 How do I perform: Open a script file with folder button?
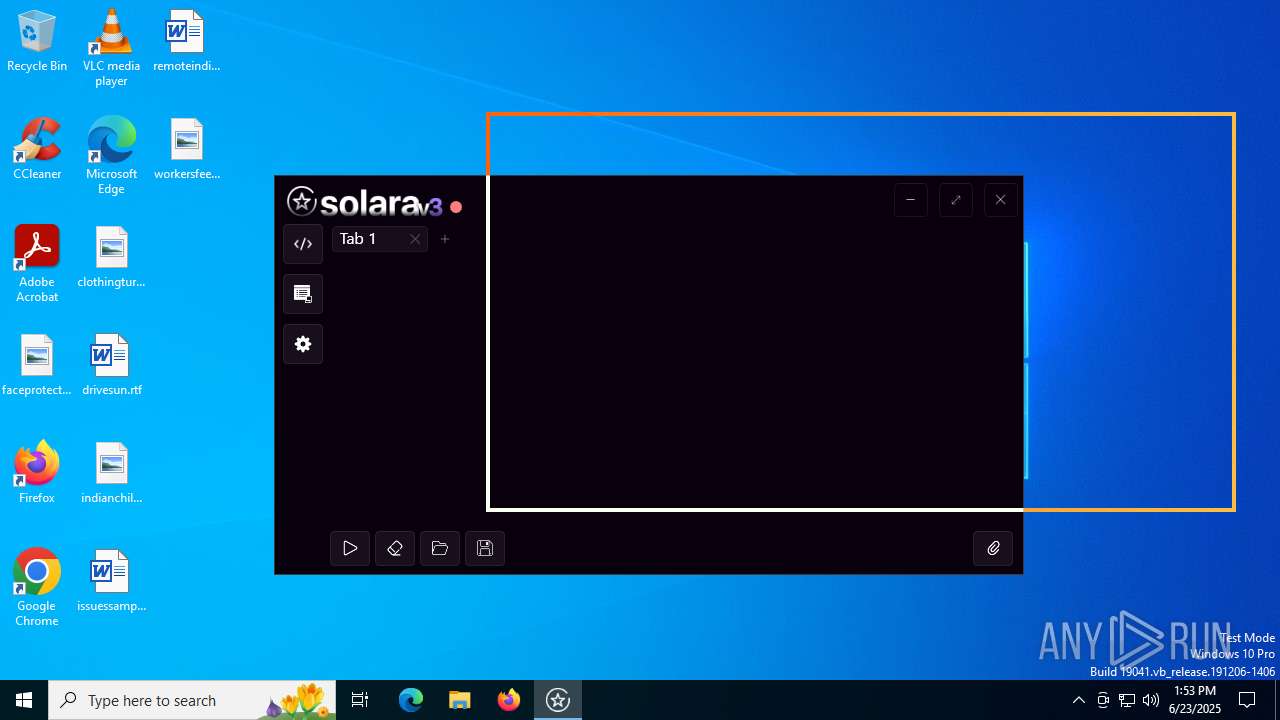click(440, 548)
